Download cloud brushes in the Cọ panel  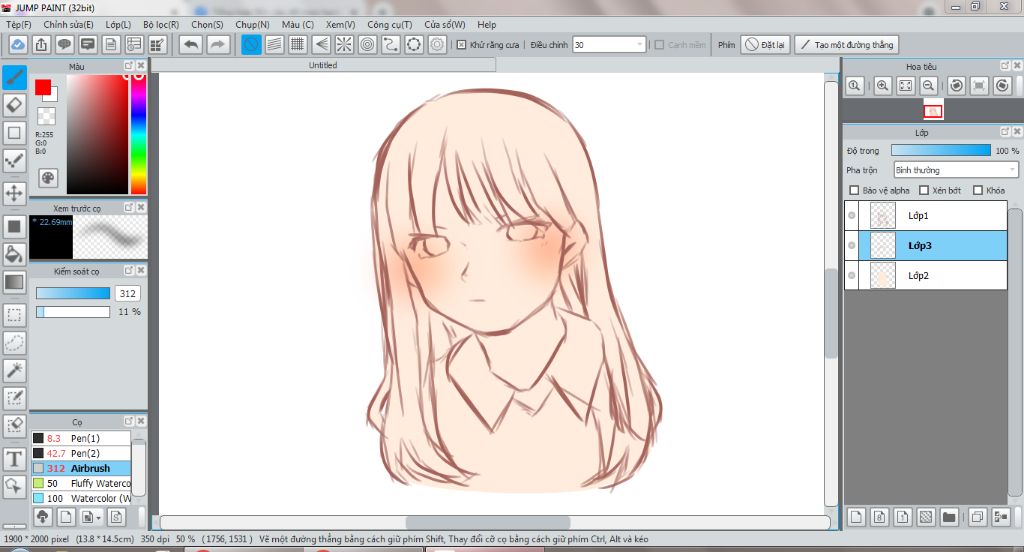42,517
